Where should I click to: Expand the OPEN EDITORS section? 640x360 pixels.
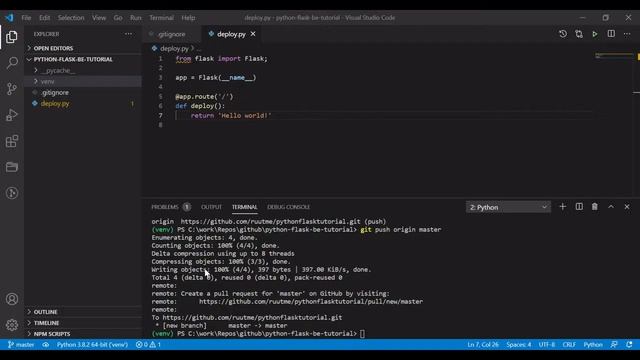click(83, 48)
